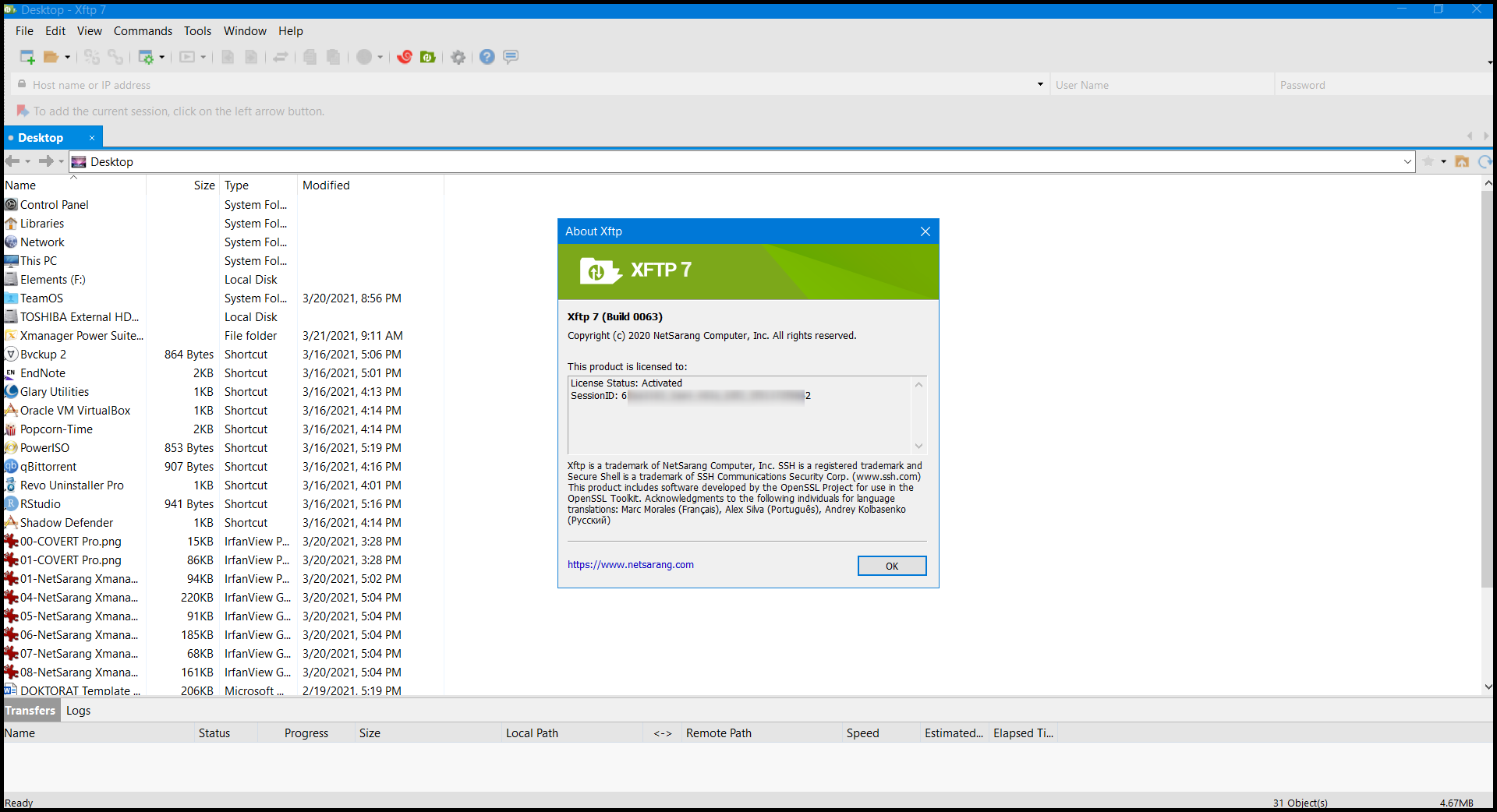Select the Xmanager Power Suite folder
The image size is (1497, 812).
(x=81, y=336)
